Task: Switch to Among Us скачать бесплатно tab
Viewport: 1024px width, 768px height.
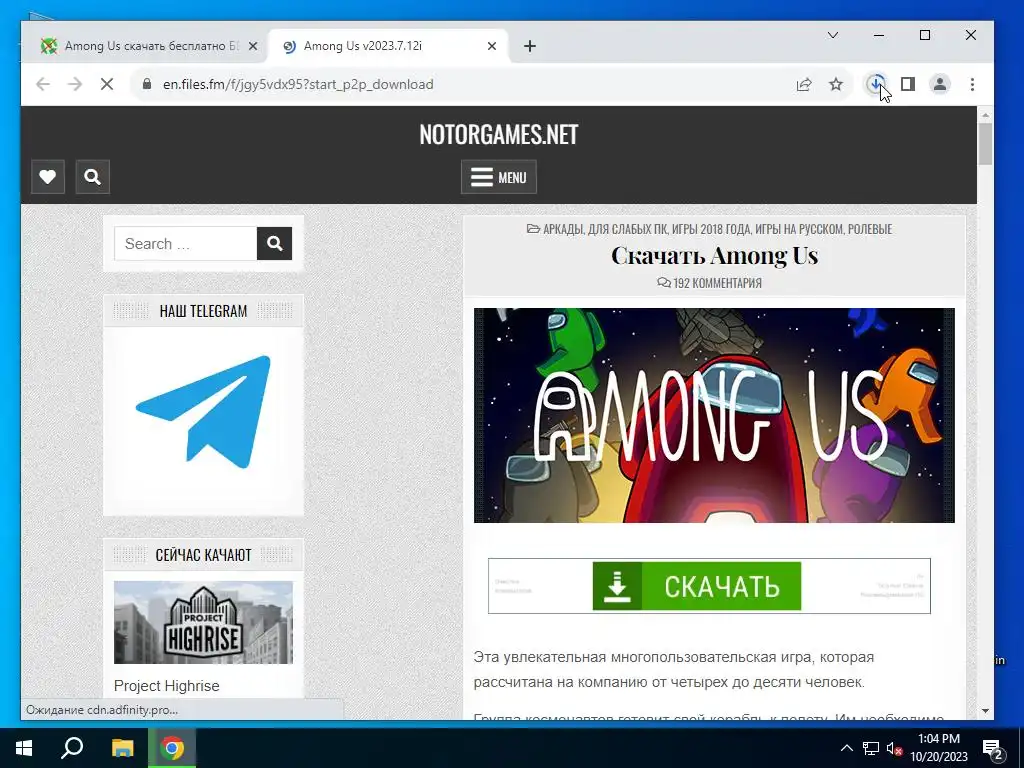Action: coord(144,46)
